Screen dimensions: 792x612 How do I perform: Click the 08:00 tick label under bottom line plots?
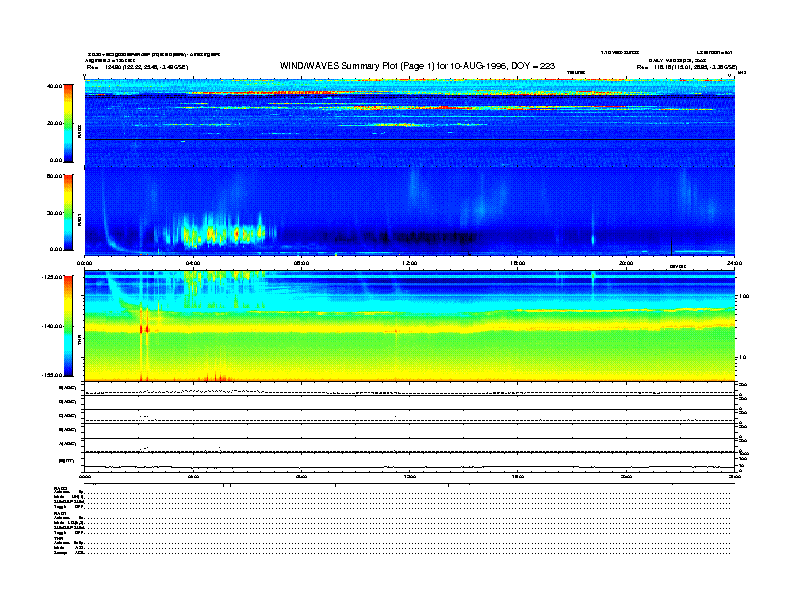(x=302, y=476)
